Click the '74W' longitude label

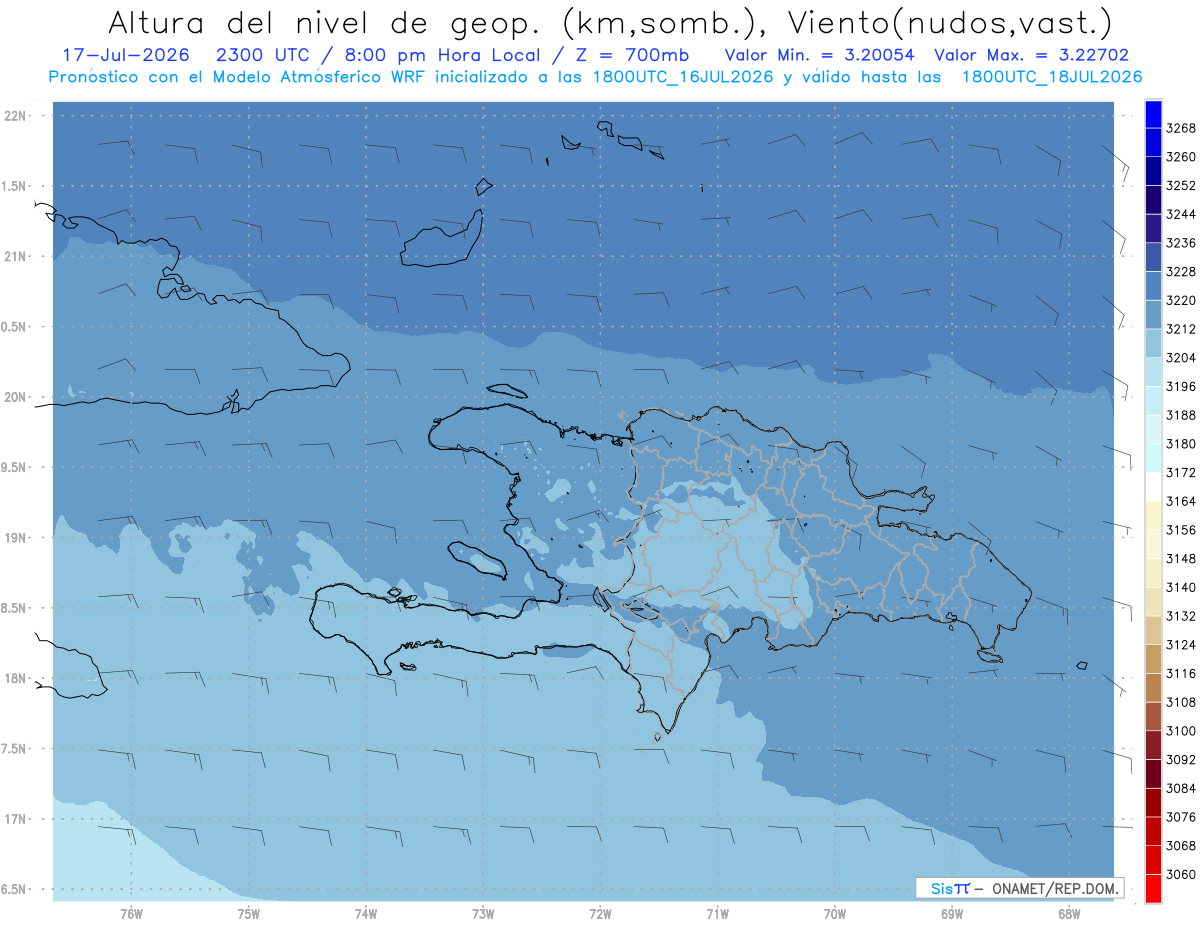365,913
